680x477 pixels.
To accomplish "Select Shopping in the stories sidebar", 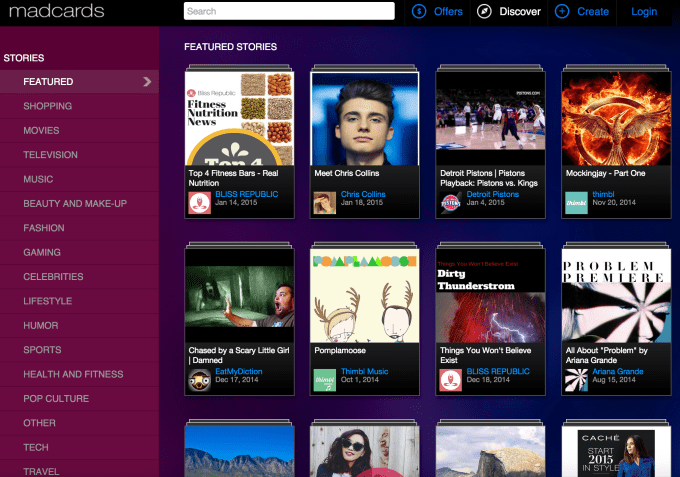I will coord(48,106).
